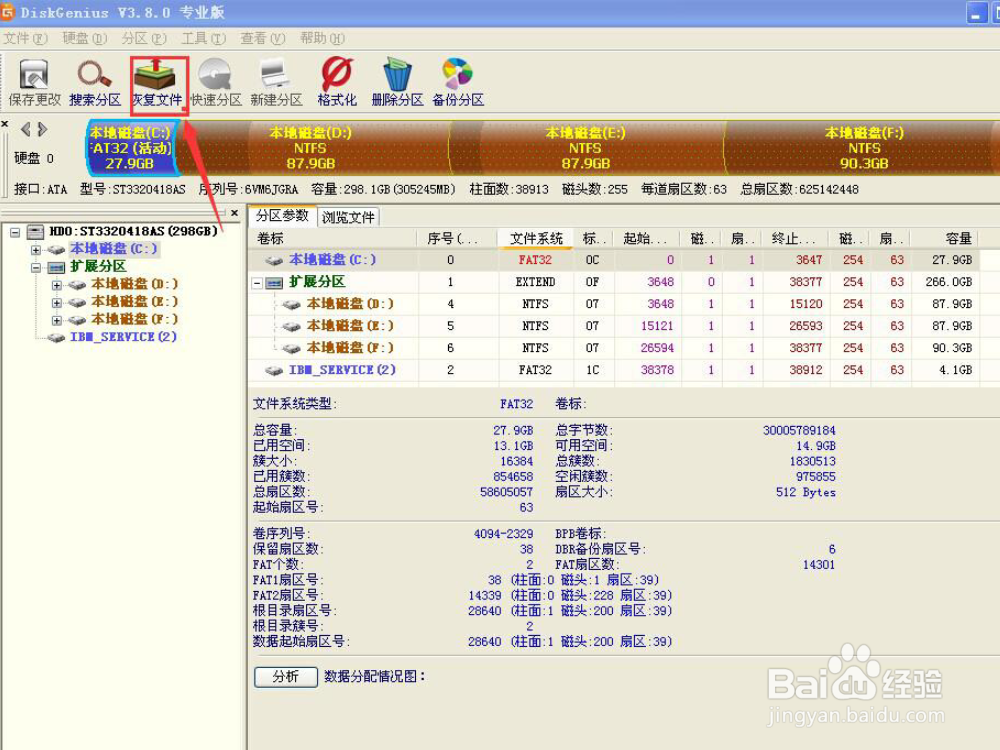Select IBM_SERVICE(2) tree item
The image size is (1000, 750).
123,337
